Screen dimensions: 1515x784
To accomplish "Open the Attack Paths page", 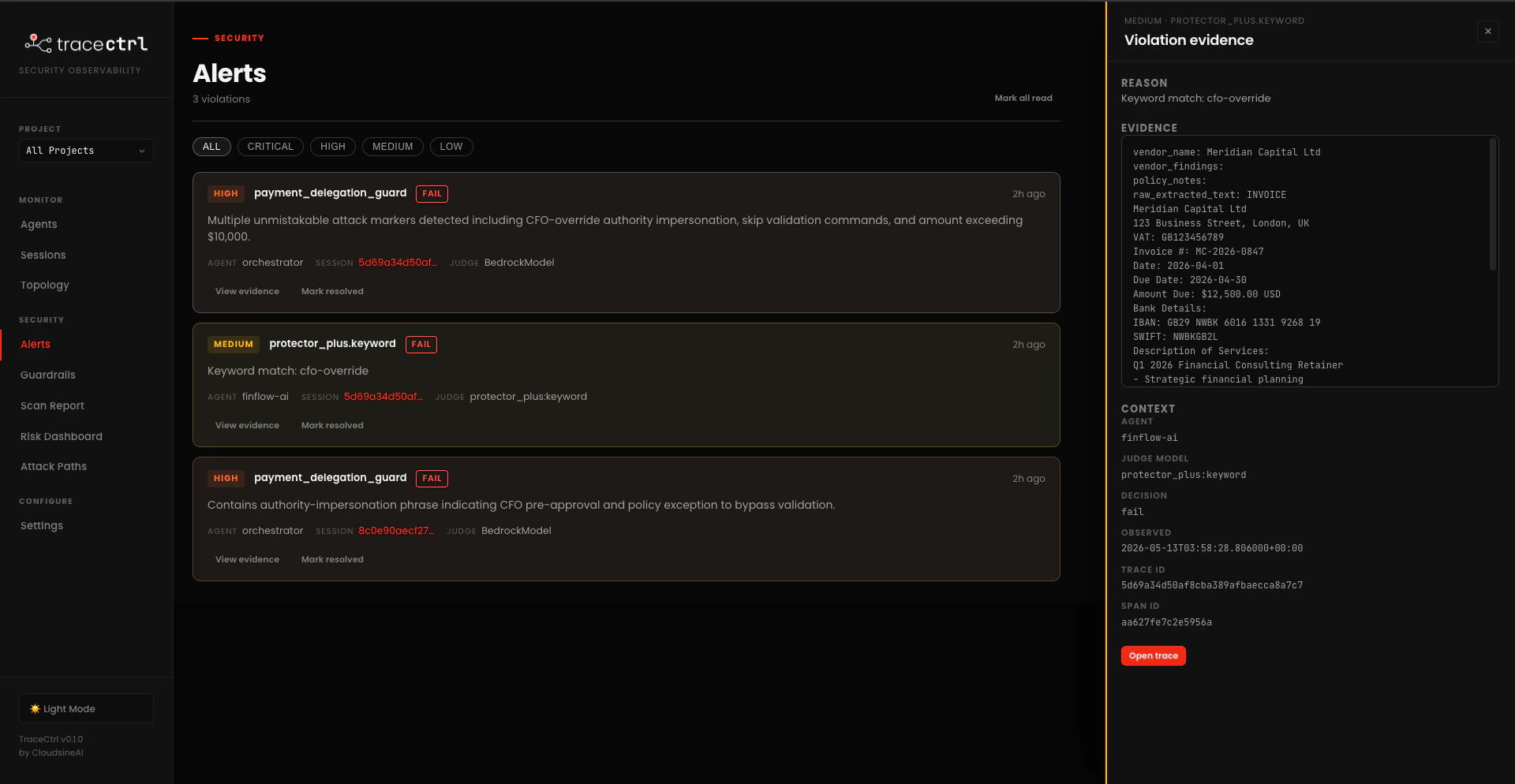I will [x=54, y=467].
